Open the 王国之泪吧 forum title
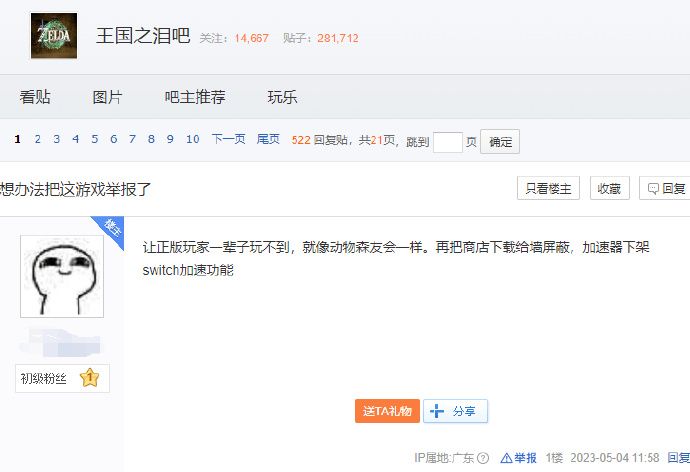Viewport: 690px width, 472px height. point(143,36)
